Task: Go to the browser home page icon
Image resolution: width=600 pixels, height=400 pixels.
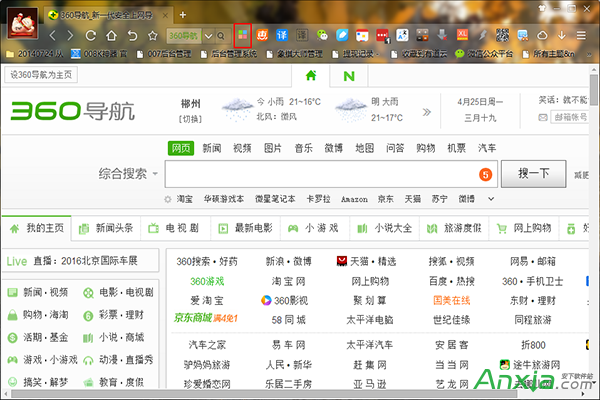Action: click(111, 36)
